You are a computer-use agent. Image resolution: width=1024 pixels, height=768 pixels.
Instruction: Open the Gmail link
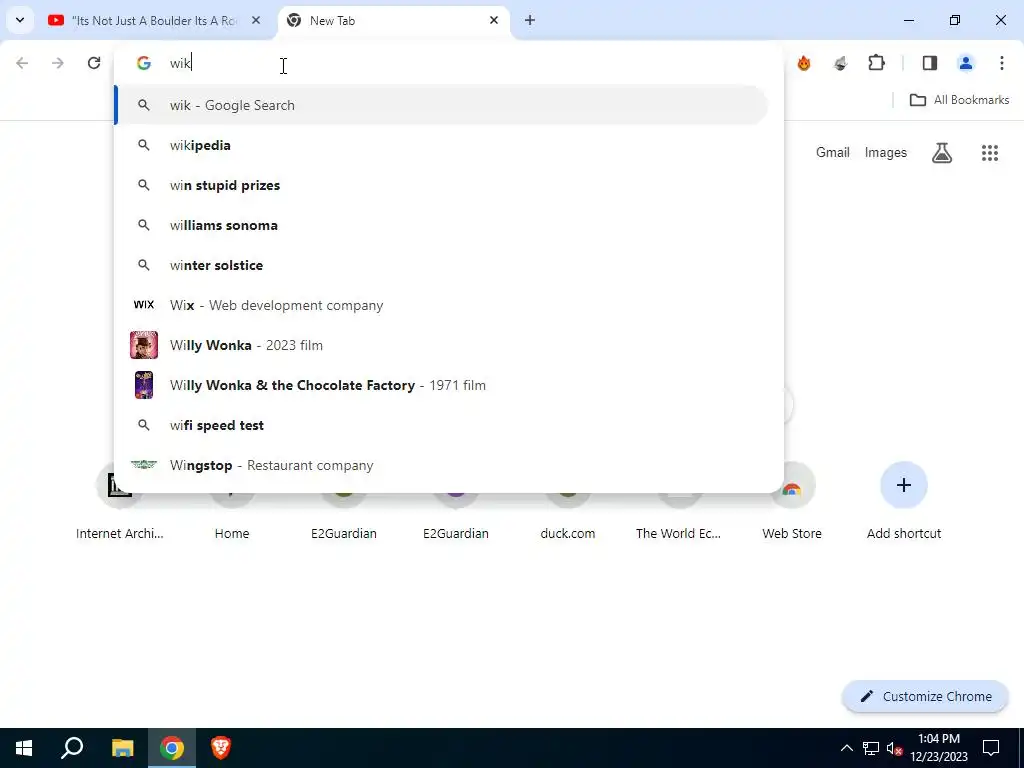833,152
